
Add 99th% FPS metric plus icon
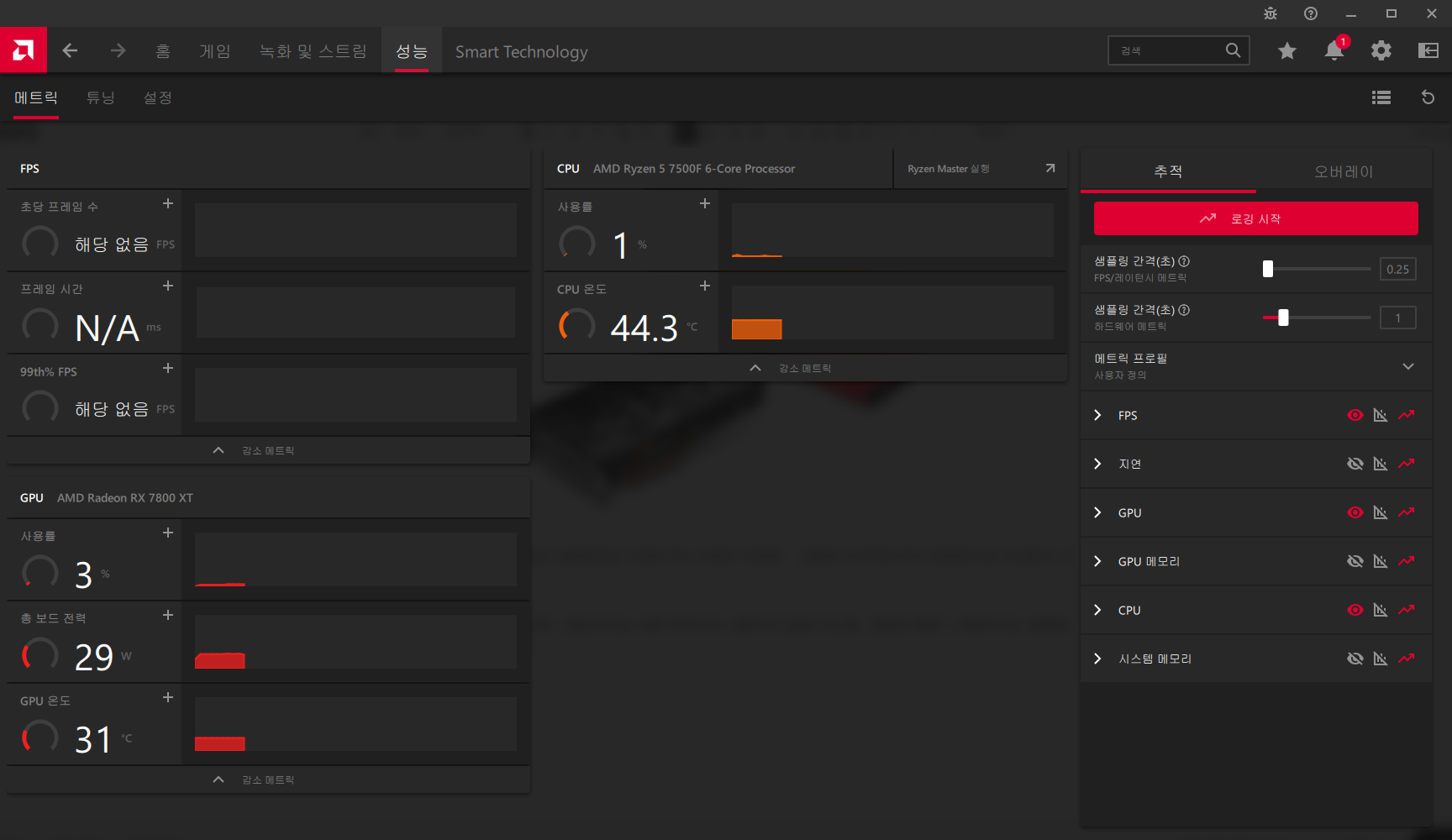[x=168, y=368]
